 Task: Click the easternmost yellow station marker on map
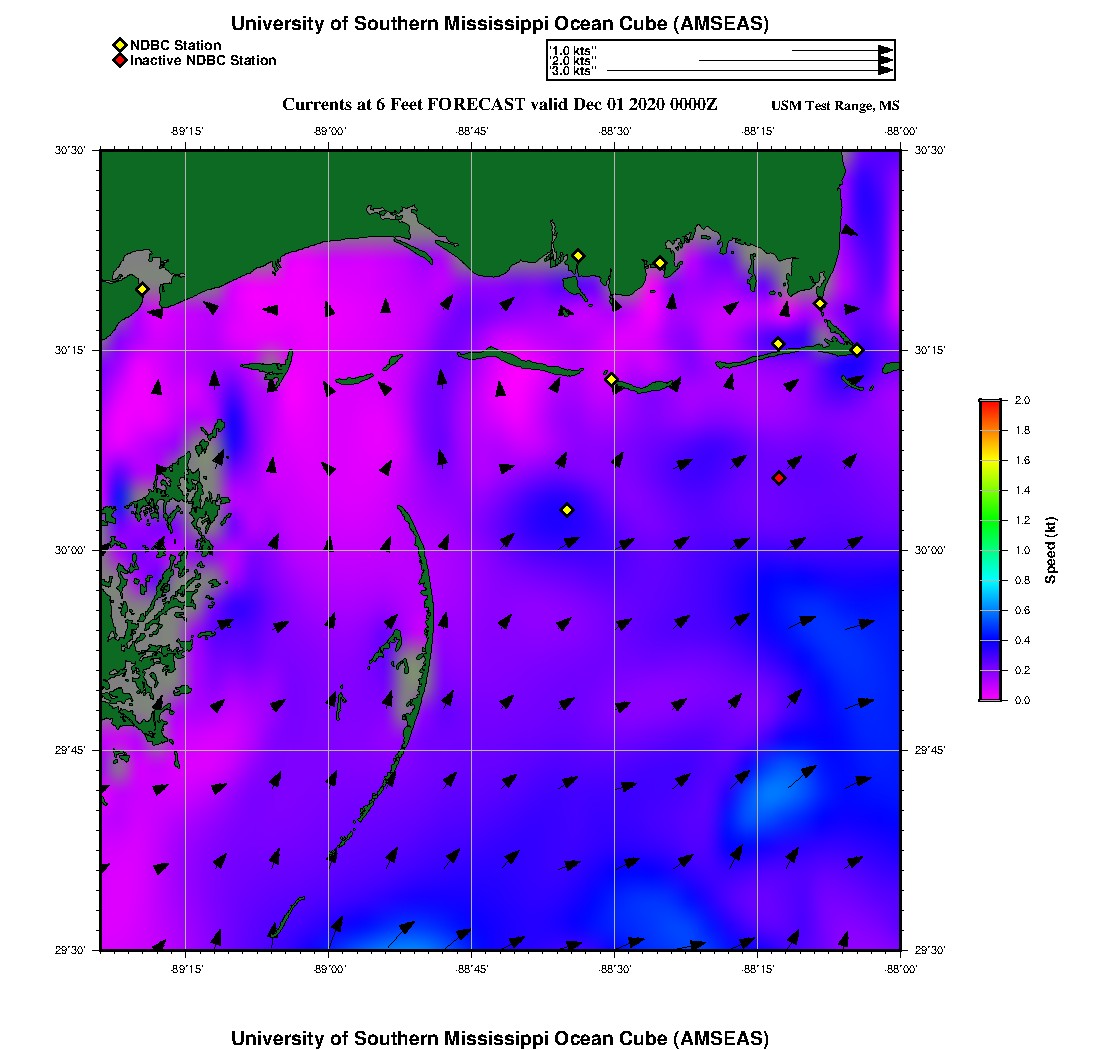click(x=857, y=350)
